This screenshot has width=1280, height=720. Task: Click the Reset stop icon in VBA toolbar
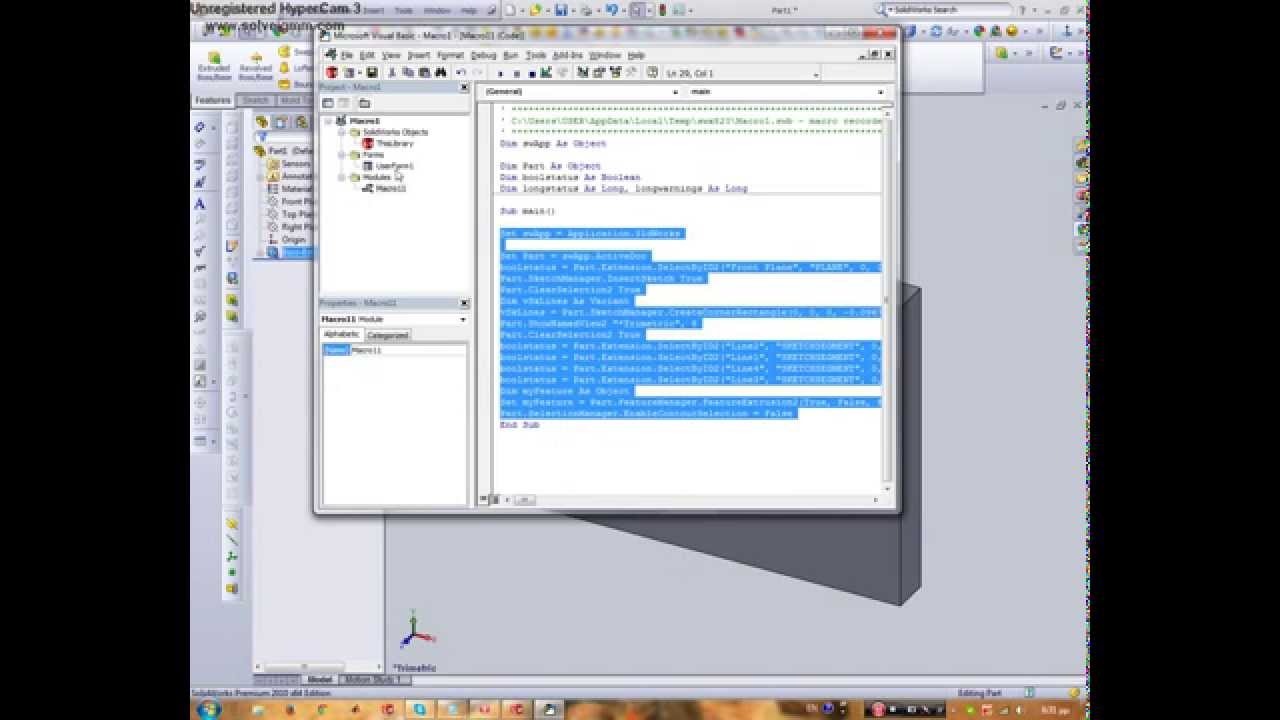532,73
